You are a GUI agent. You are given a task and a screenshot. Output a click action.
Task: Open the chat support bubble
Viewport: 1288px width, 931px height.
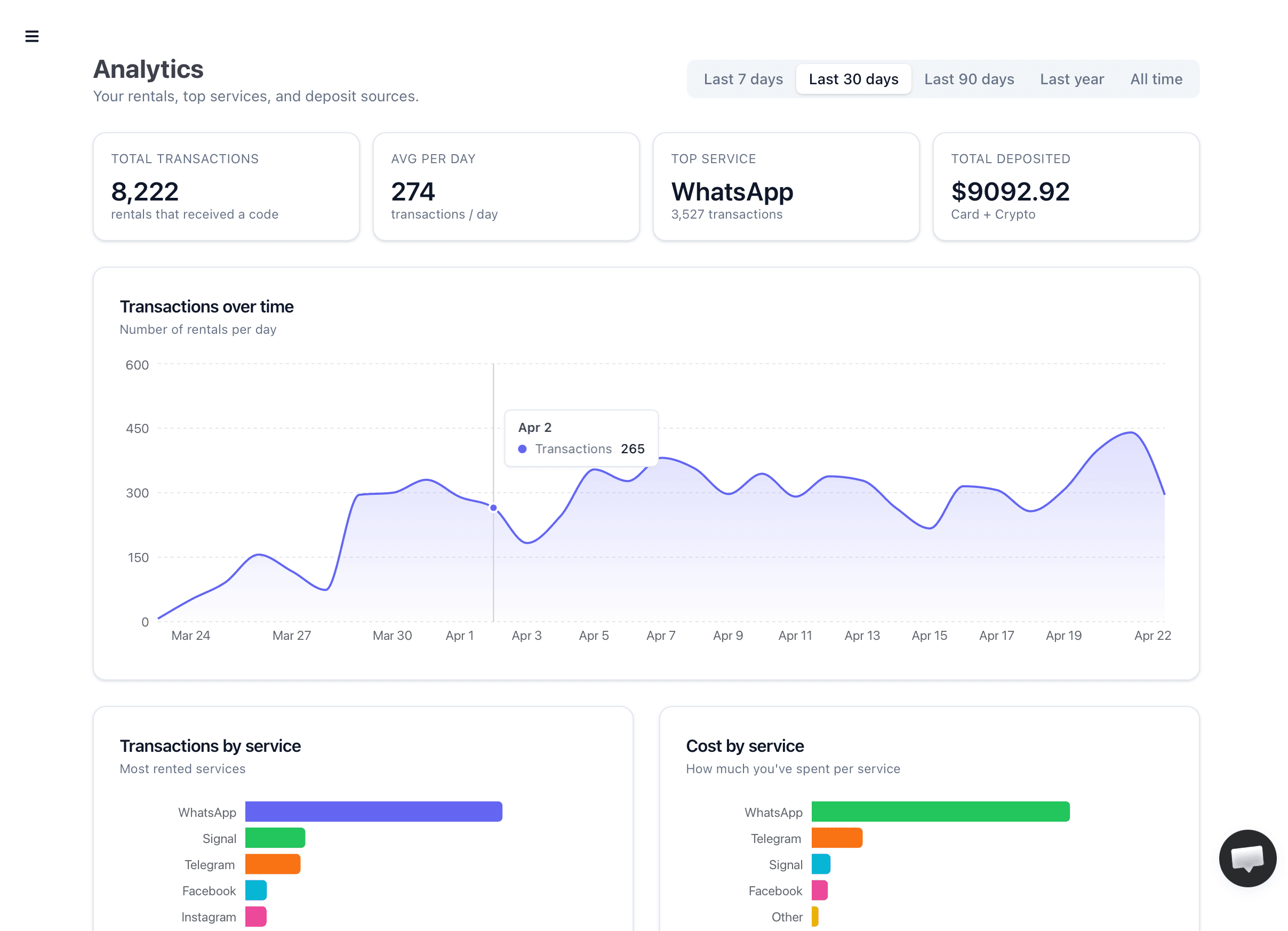[1247, 858]
